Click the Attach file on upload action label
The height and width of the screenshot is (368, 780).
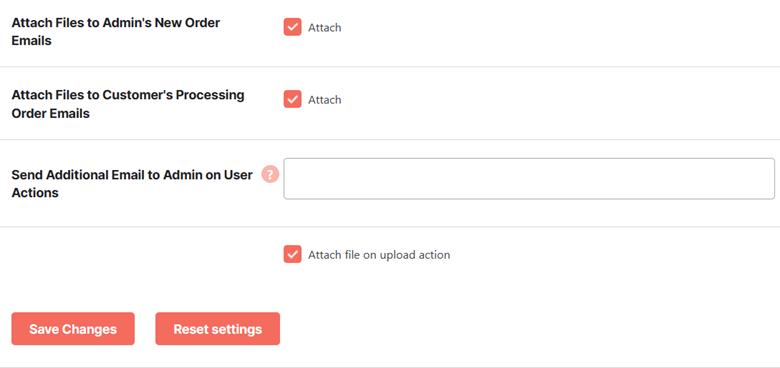[x=379, y=255]
